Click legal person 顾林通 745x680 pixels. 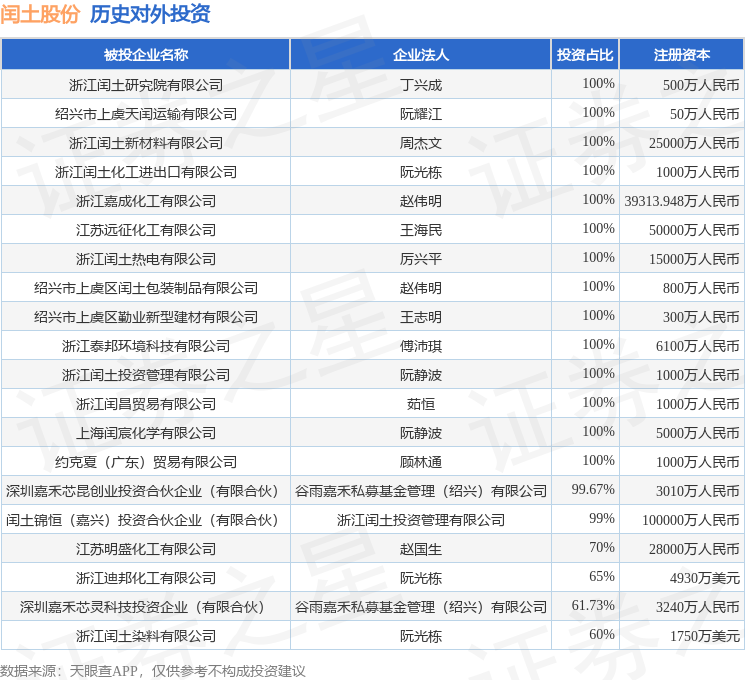click(420, 462)
